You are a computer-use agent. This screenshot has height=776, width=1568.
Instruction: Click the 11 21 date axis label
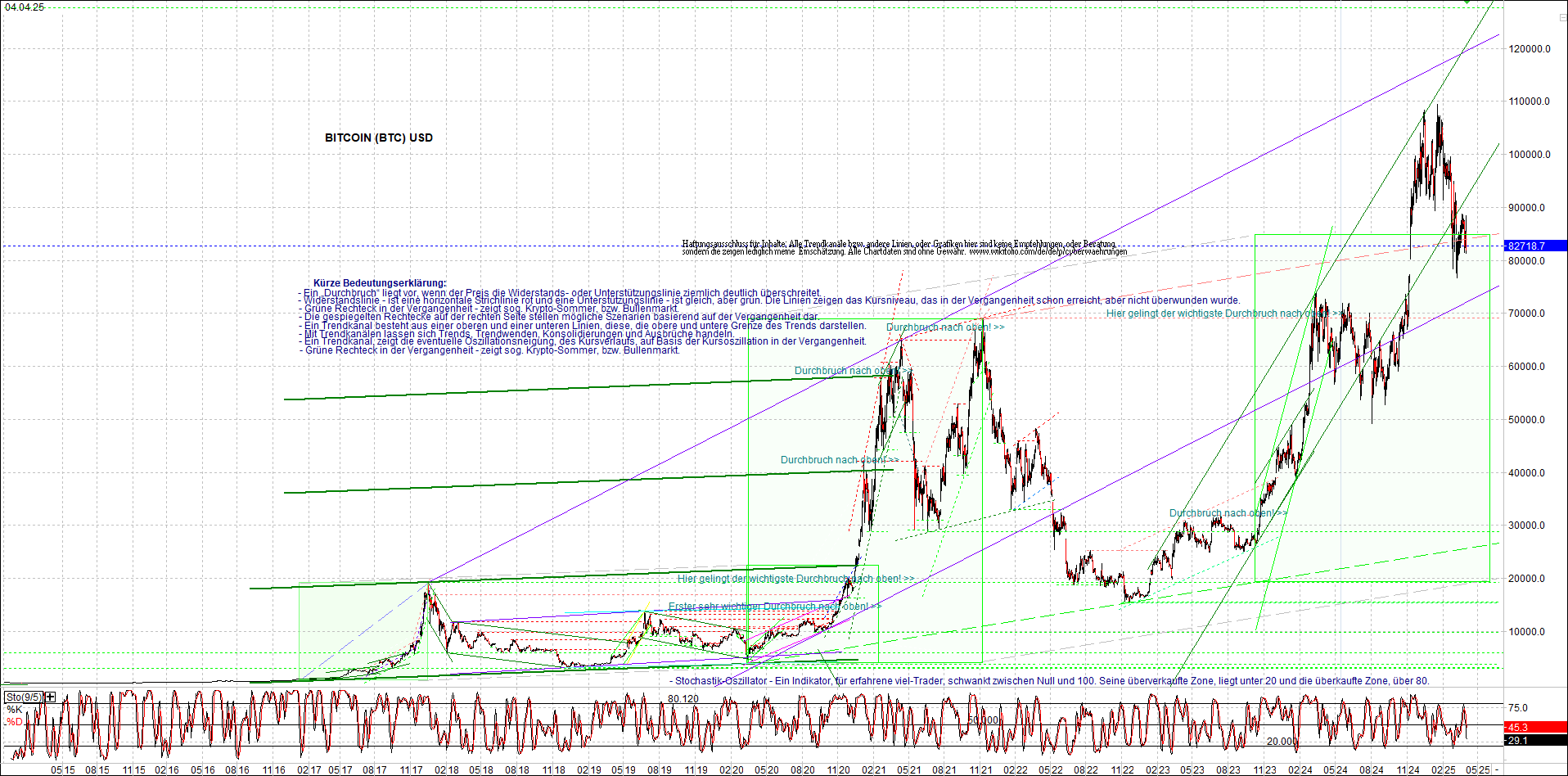click(x=980, y=770)
